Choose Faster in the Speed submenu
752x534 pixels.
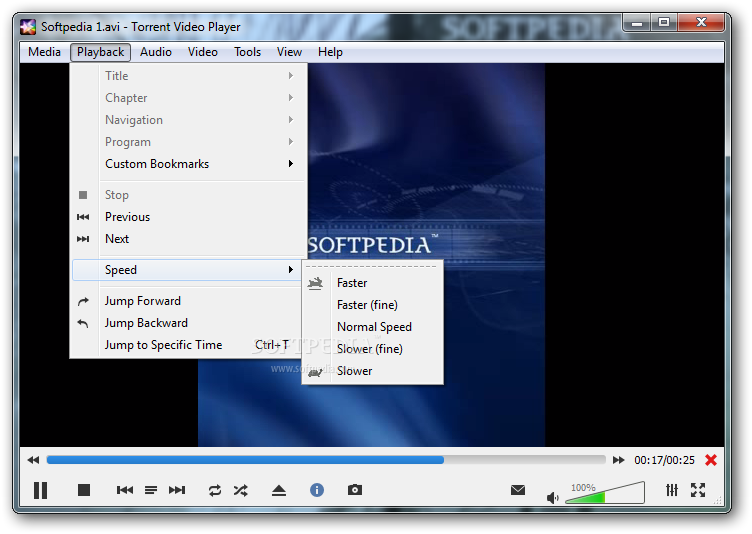pos(373,283)
